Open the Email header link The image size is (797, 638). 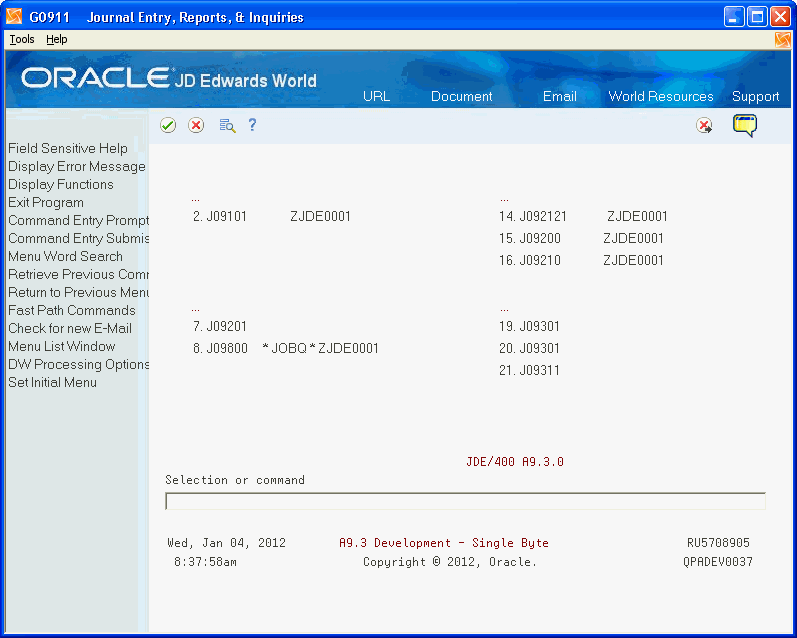(560, 96)
